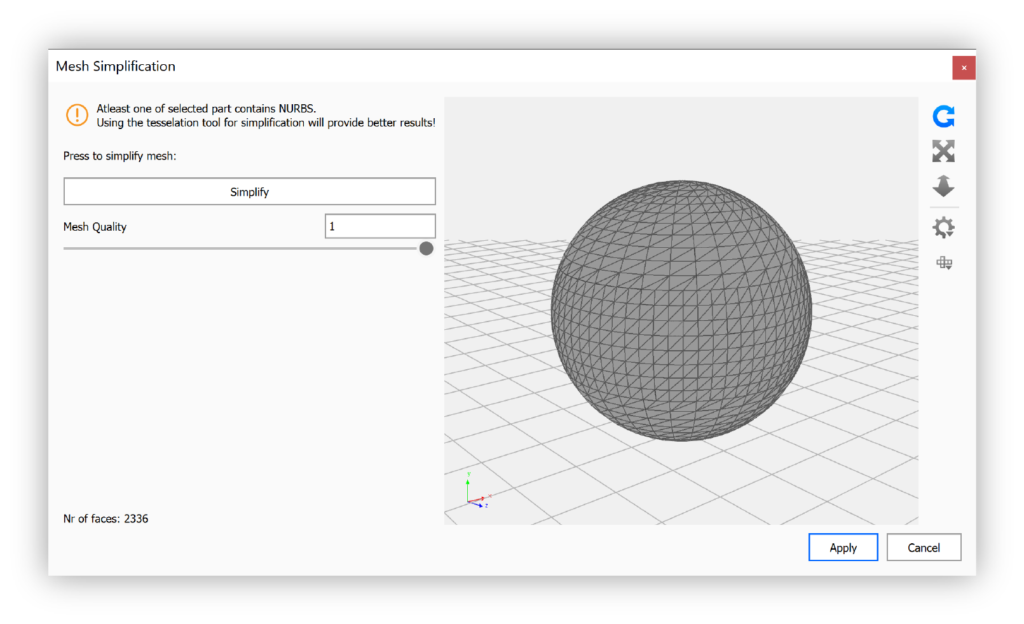Open the gear settings dropdown in preview toolbar
The width and height of the screenshot is (1024, 624).
[943, 228]
